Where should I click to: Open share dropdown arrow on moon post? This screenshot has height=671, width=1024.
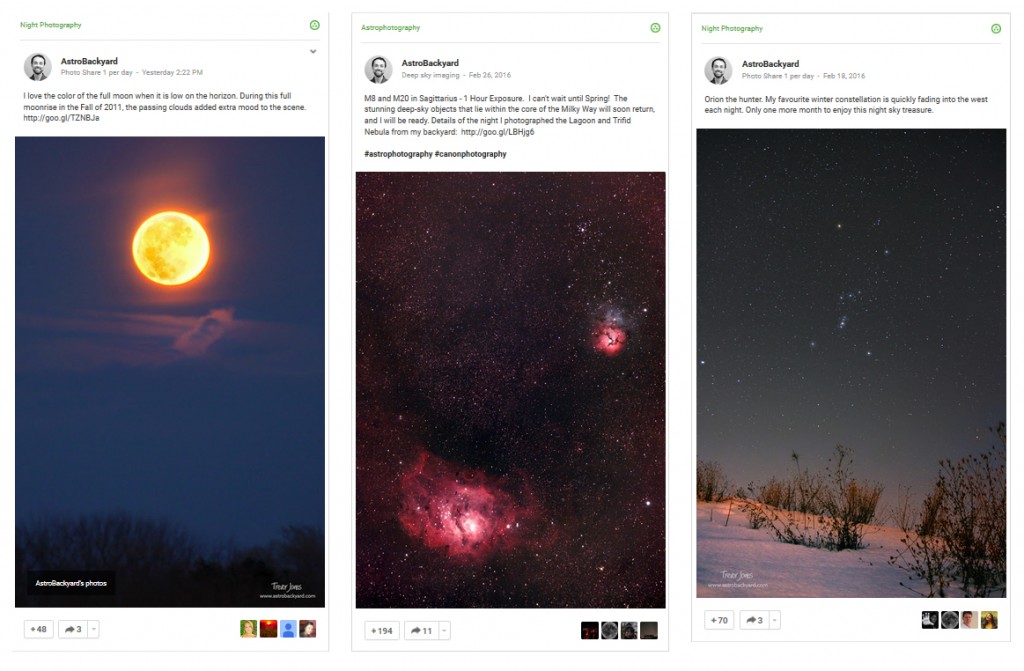(x=93, y=629)
